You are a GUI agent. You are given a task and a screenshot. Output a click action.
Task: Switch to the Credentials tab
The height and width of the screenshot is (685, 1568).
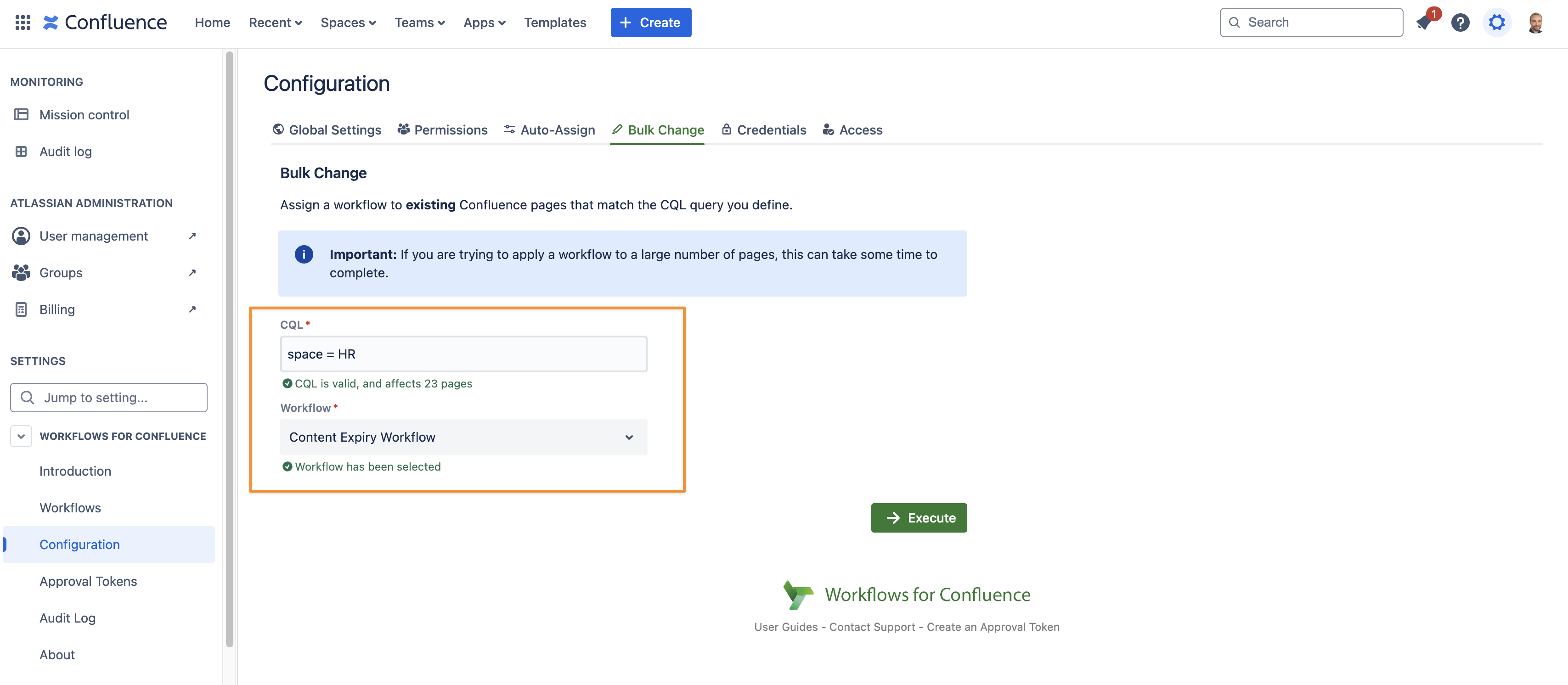click(764, 129)
